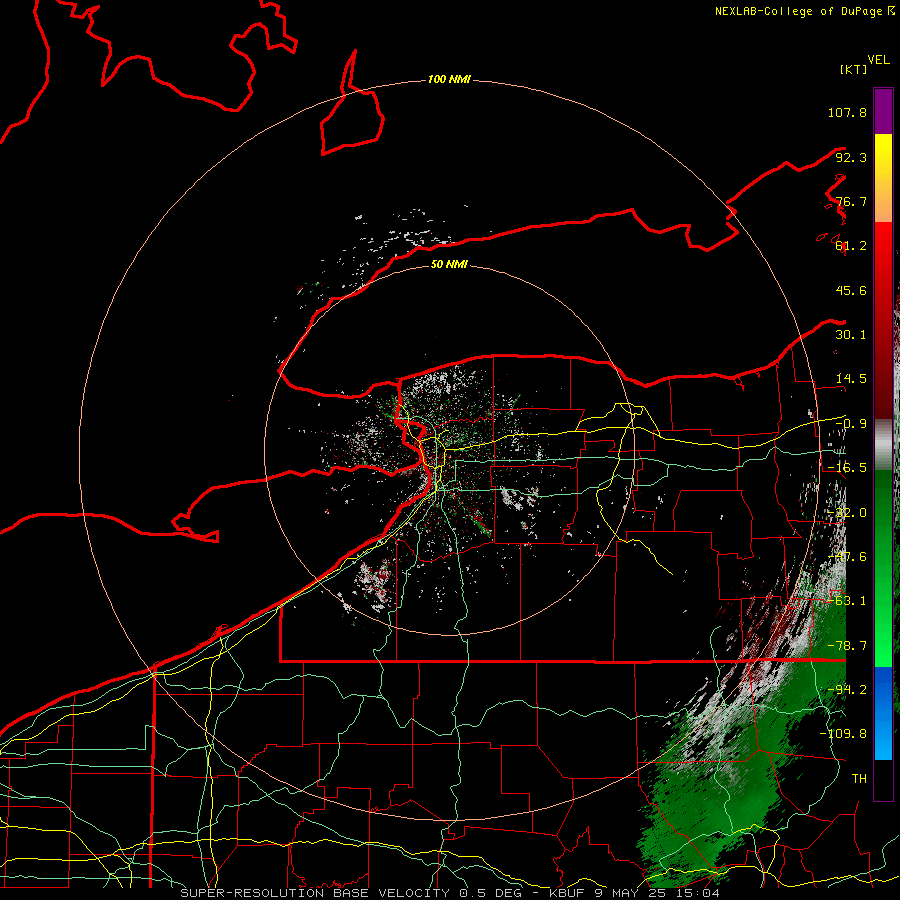The height and width of the screenshot is (900, 900).
Task: Click the Super-Resolution Base Velocity KBUF caption
Action: 449,893
